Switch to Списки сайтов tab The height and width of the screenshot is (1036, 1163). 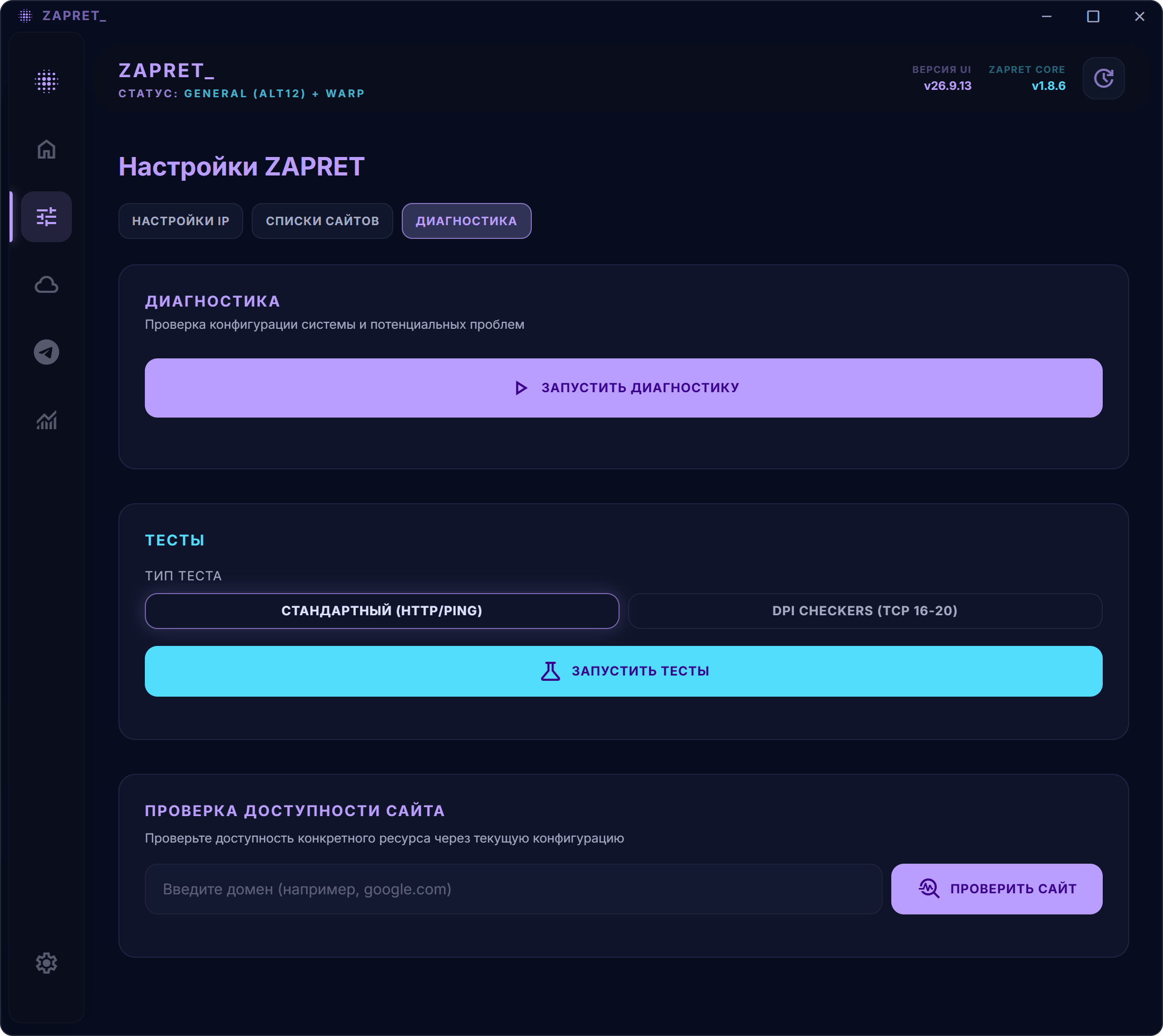point(322,221)
